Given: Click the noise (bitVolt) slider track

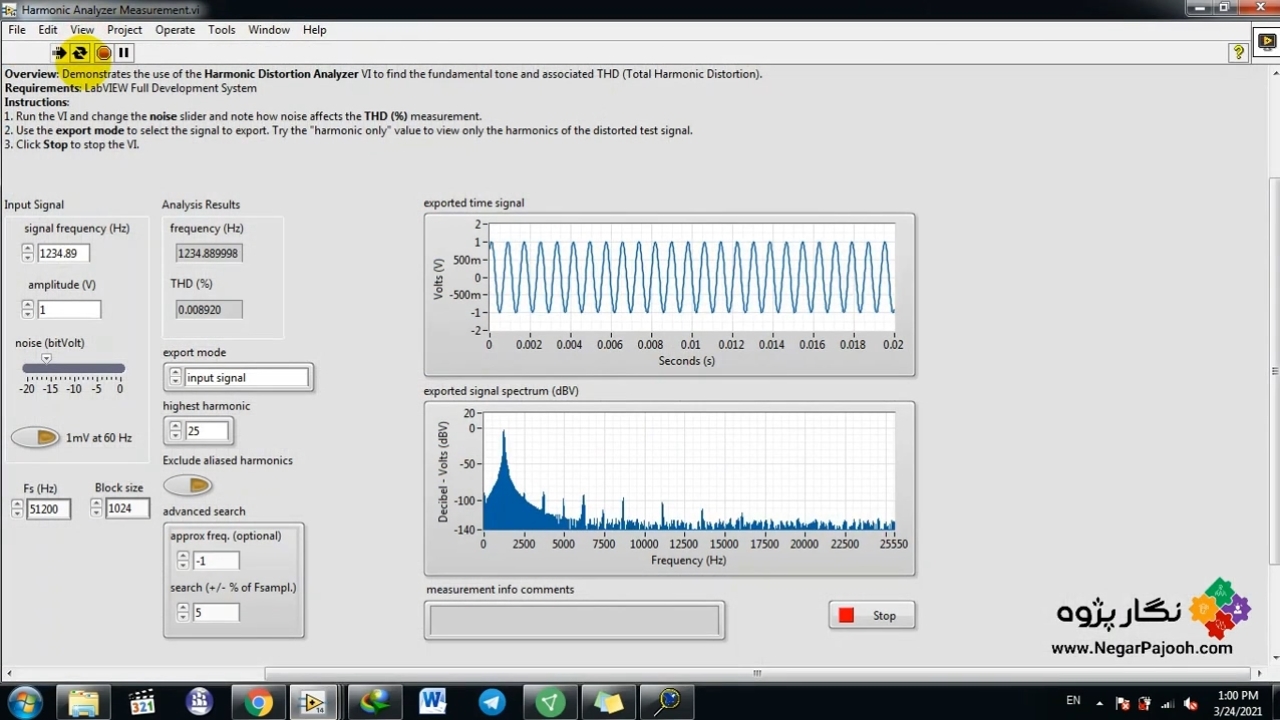Looking at the screenshot, I should [74, 369].
